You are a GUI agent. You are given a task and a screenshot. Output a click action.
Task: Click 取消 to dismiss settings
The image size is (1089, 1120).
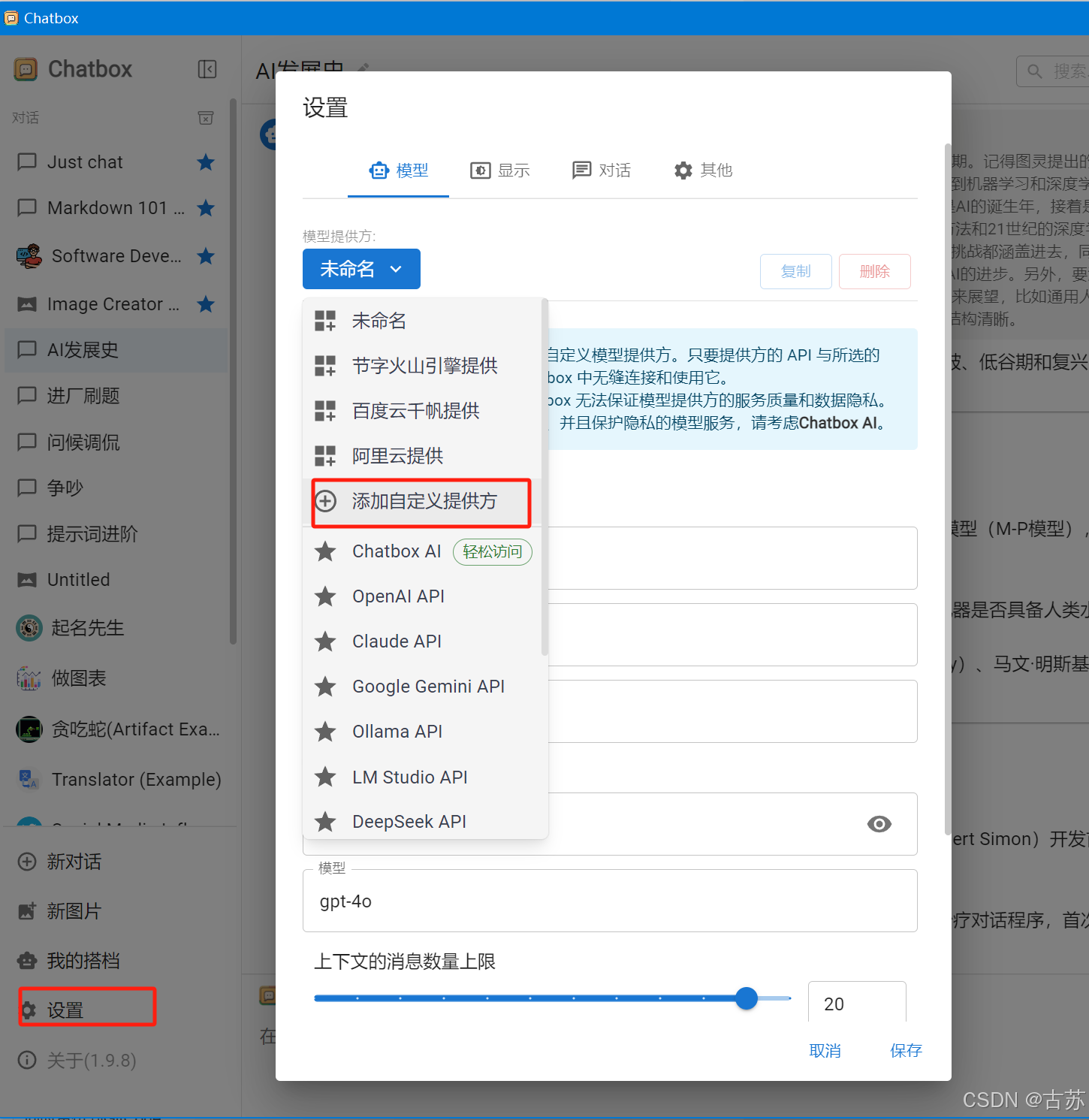825,1051
